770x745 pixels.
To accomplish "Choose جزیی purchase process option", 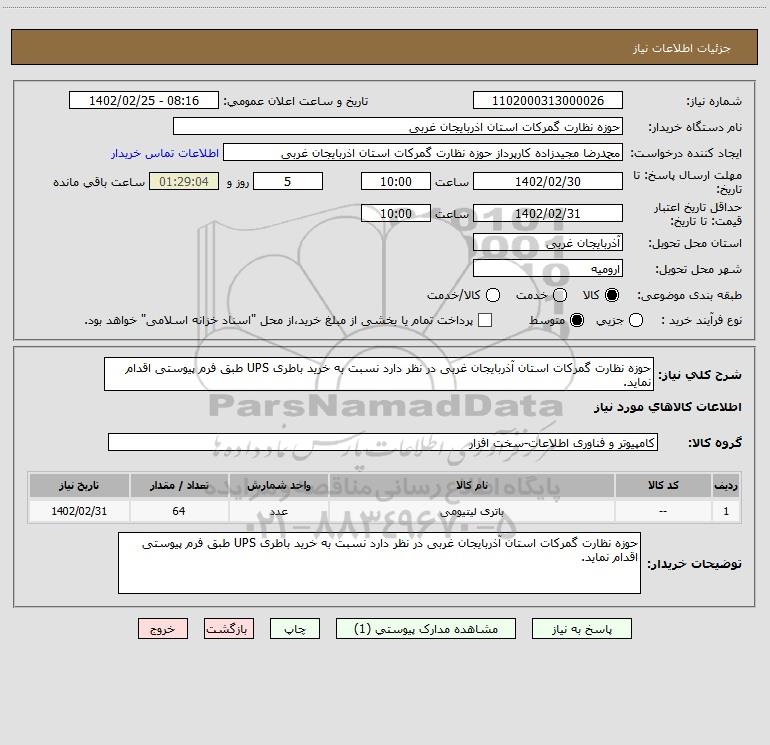I will [636, 320].
